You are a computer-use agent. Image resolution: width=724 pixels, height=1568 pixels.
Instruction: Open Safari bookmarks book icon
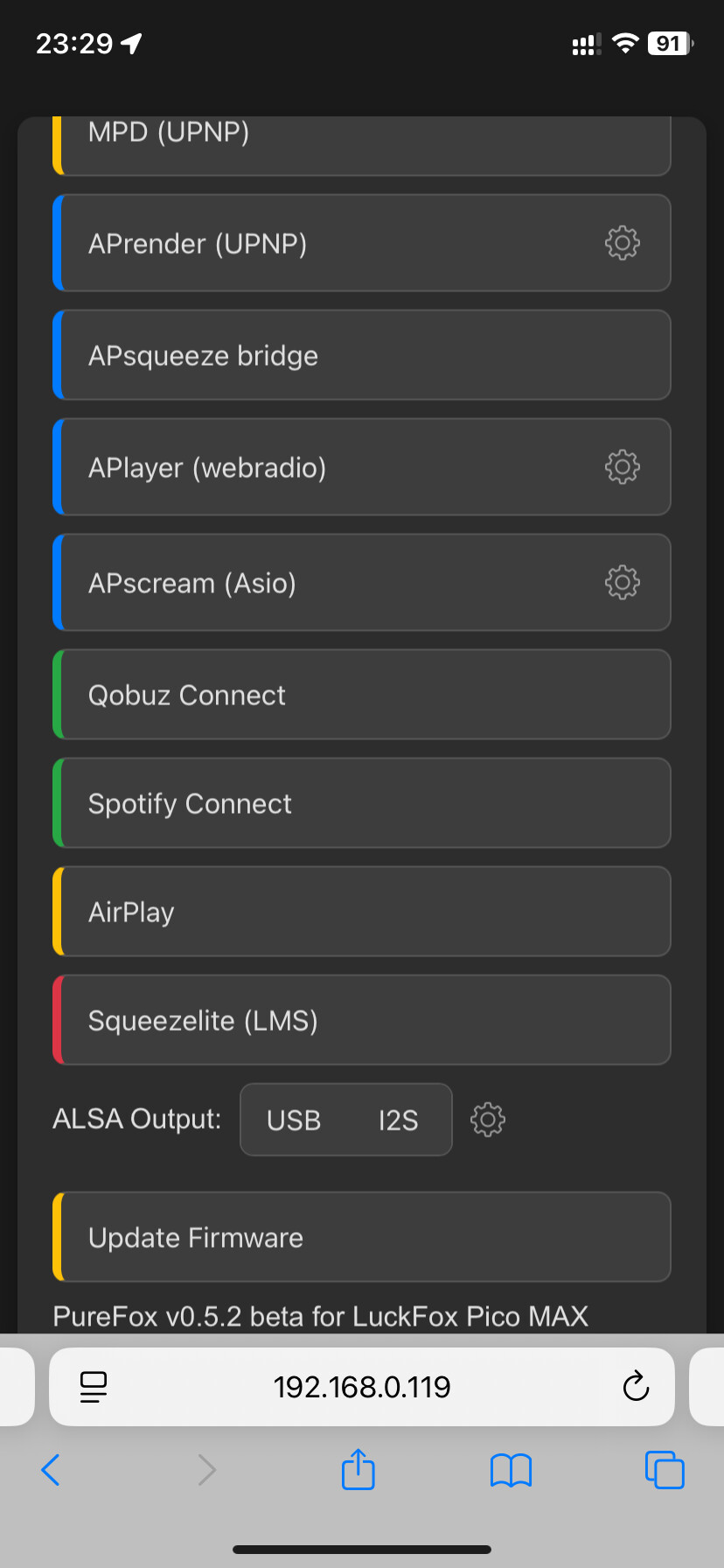point(512,1470)
